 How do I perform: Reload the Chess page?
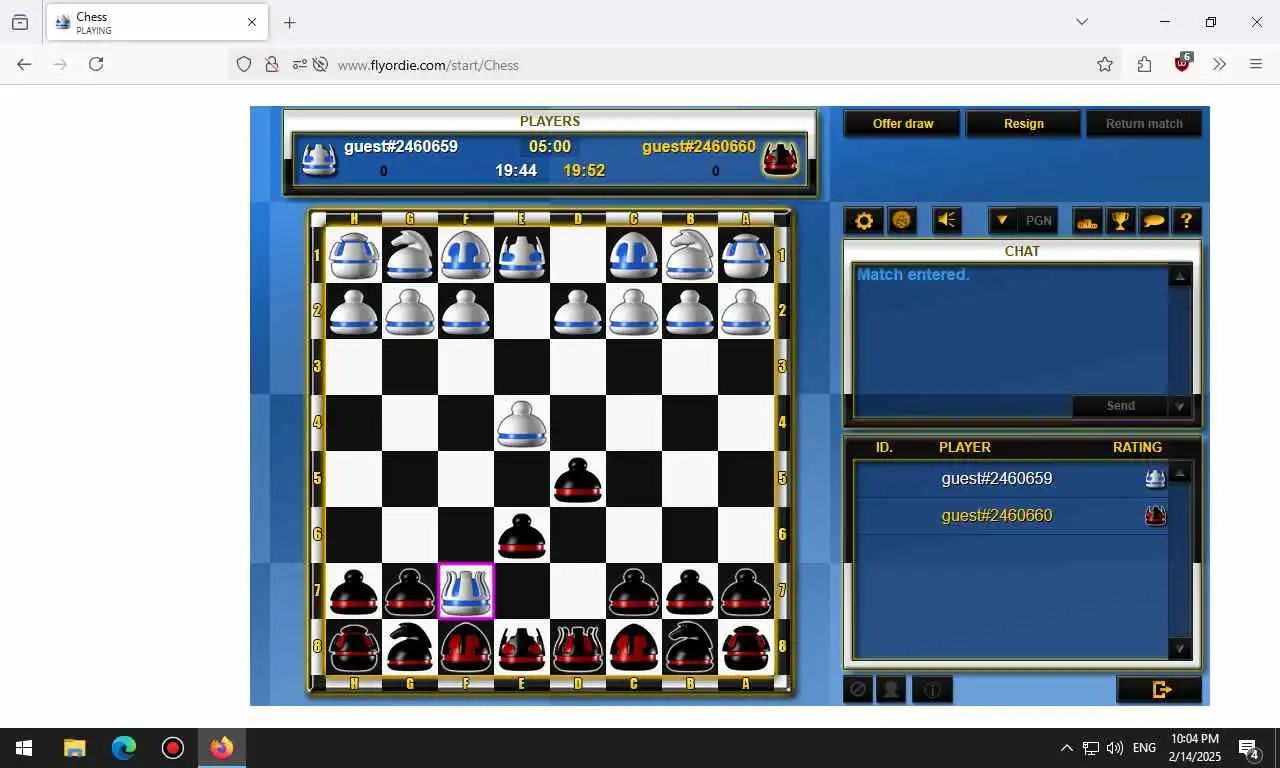point(96,64)
